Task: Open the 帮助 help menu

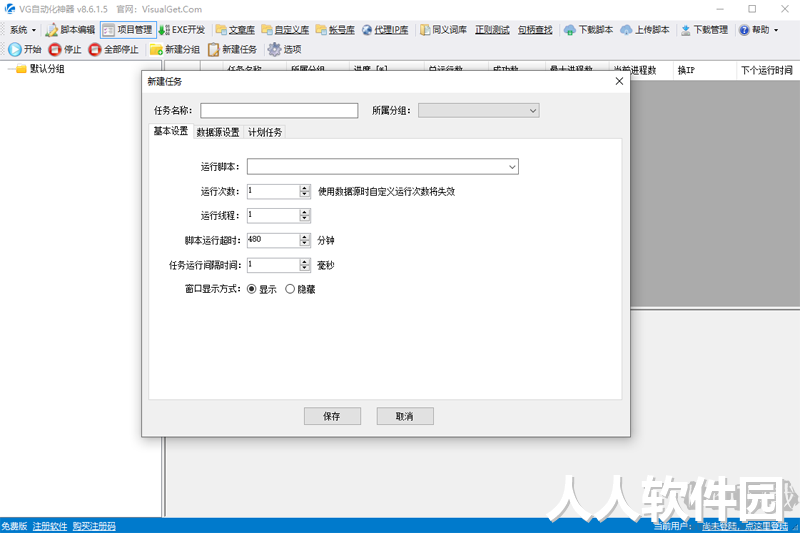Action: pos(759,30)
